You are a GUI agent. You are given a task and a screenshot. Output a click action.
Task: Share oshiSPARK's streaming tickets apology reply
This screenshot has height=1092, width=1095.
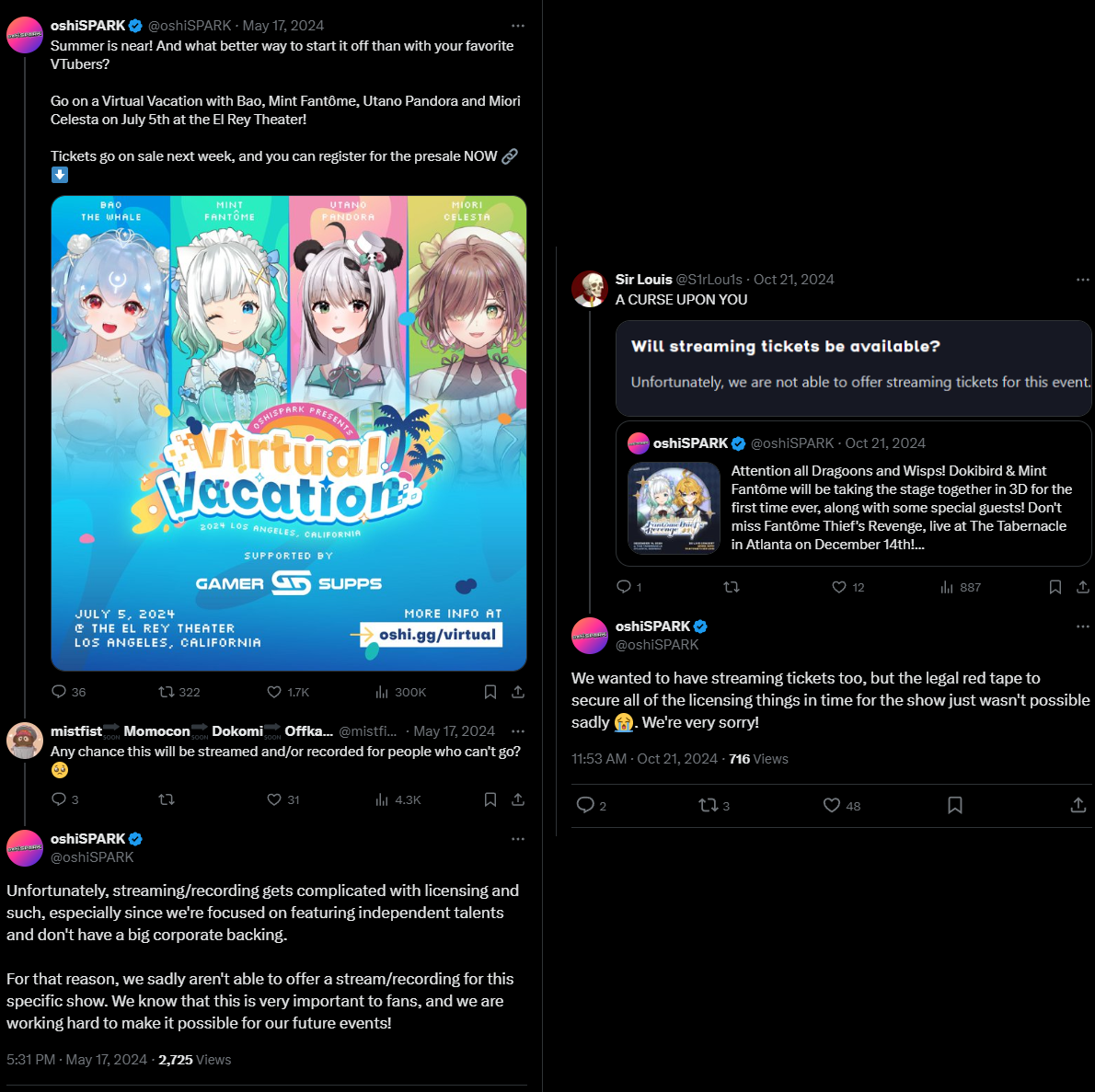1078,806
